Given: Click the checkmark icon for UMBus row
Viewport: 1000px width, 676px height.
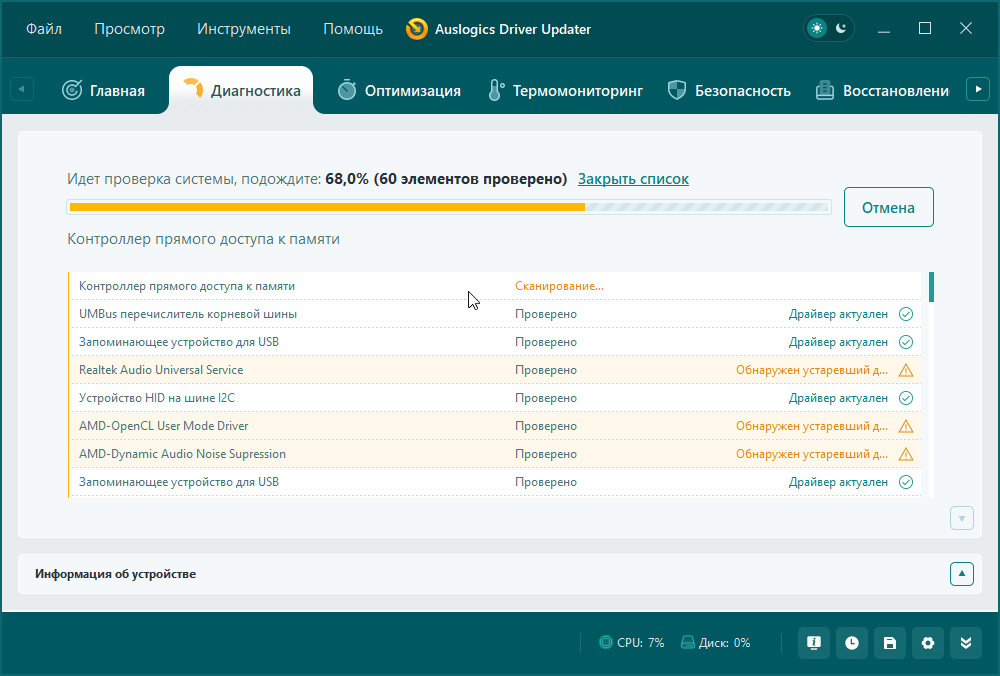Looking at the screenshot, I should (x=906, y=314).
